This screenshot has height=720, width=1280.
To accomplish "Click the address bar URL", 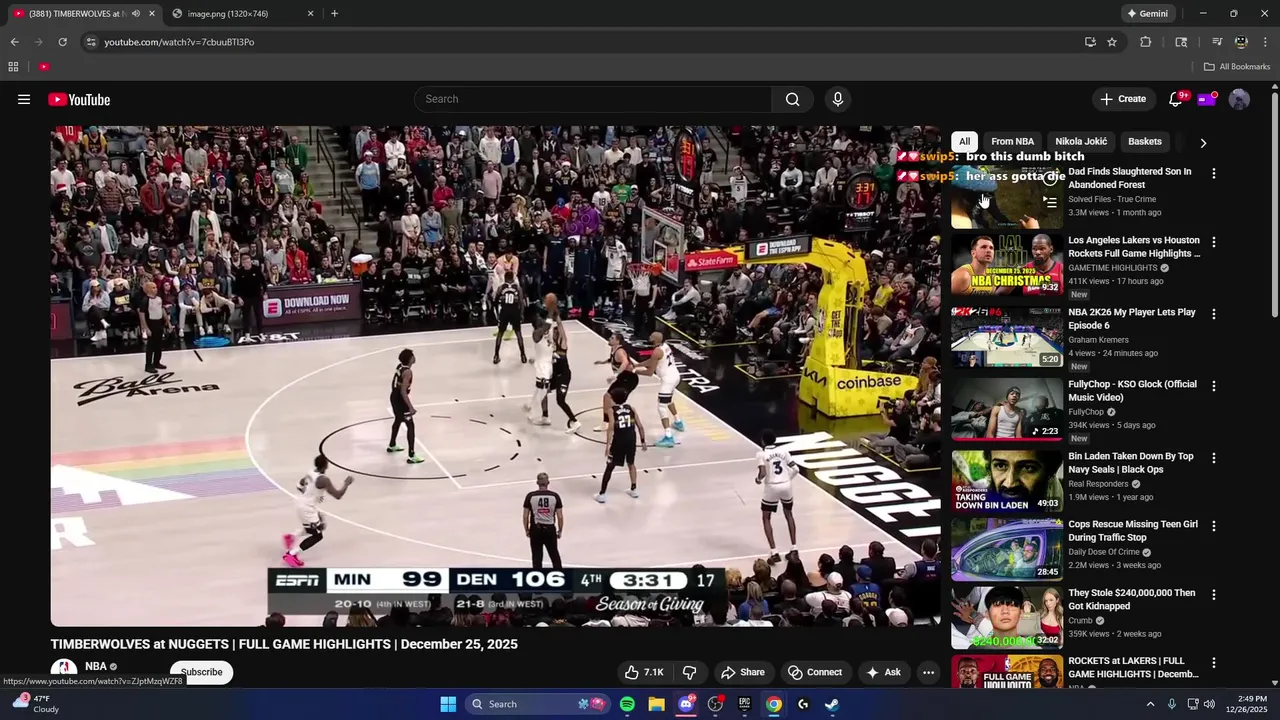I will point(179,42).
